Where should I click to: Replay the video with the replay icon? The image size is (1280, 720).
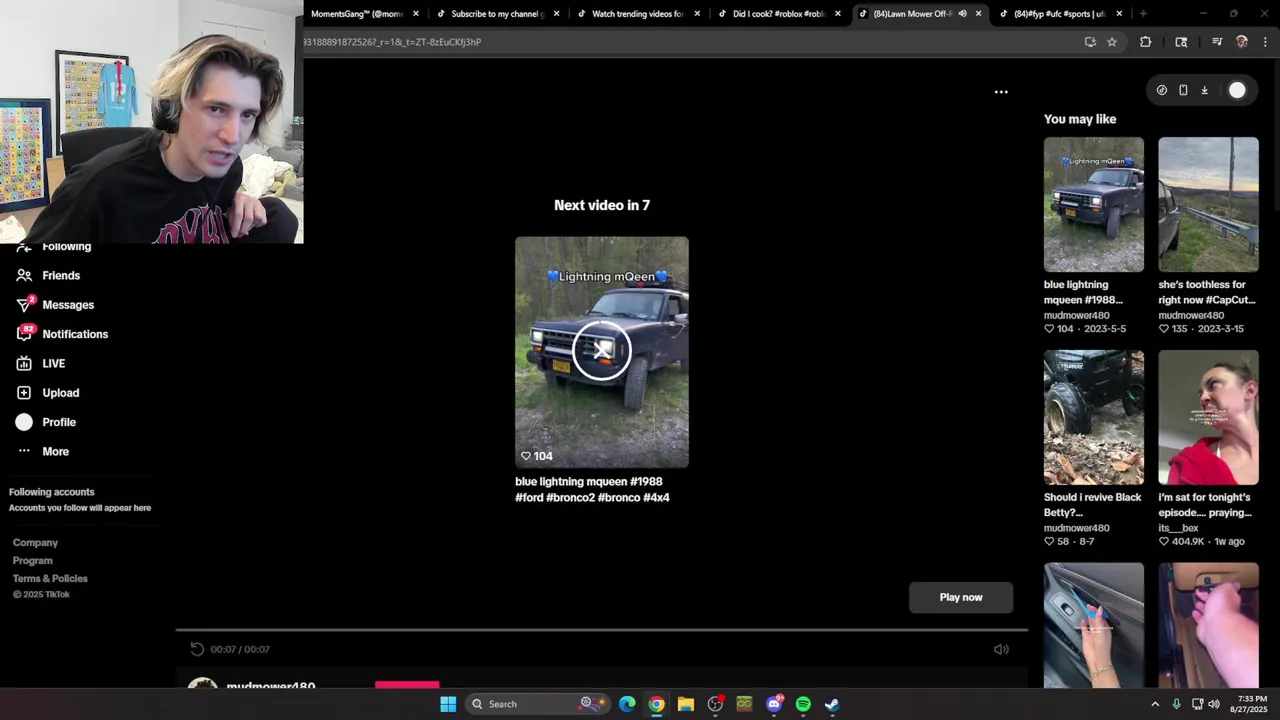click(197, 649)
